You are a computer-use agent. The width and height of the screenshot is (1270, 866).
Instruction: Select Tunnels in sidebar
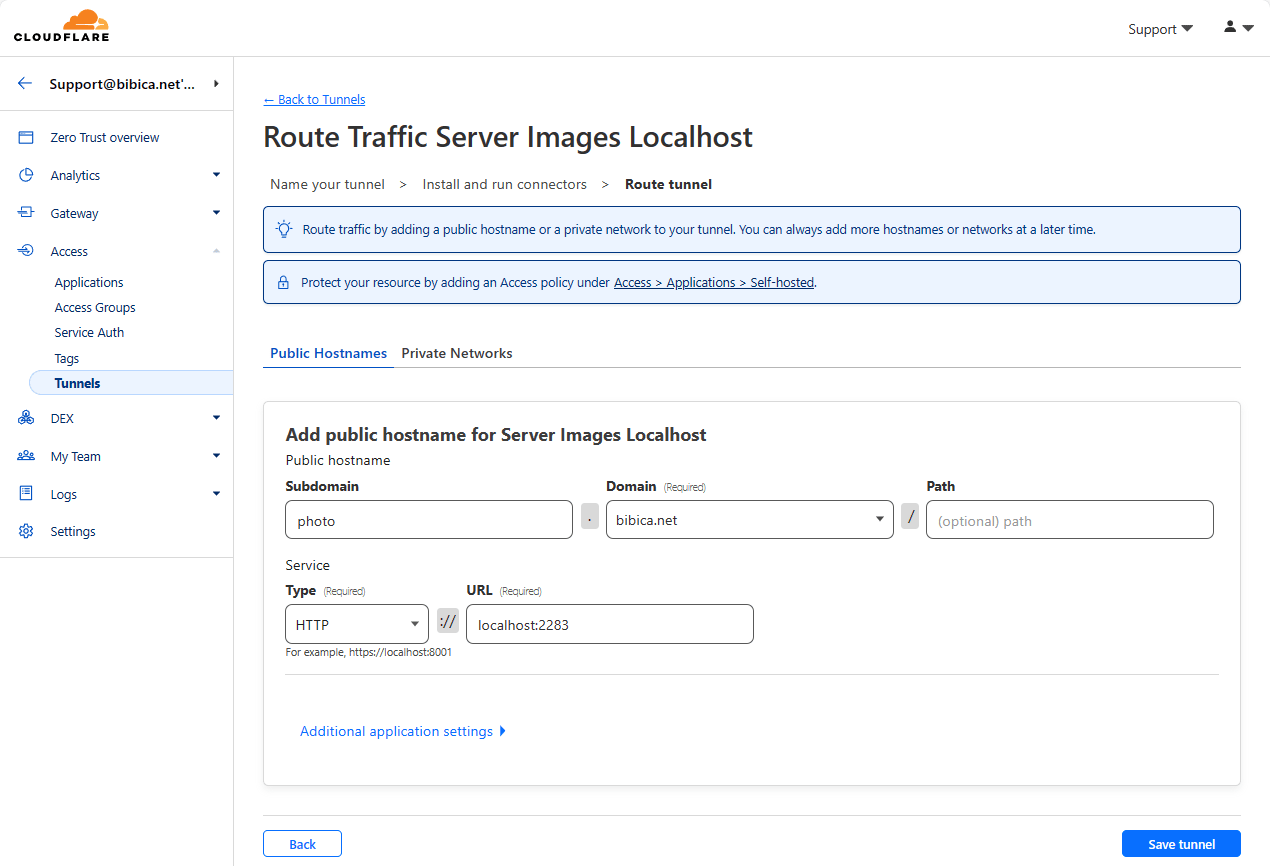(x=131, y=383)
